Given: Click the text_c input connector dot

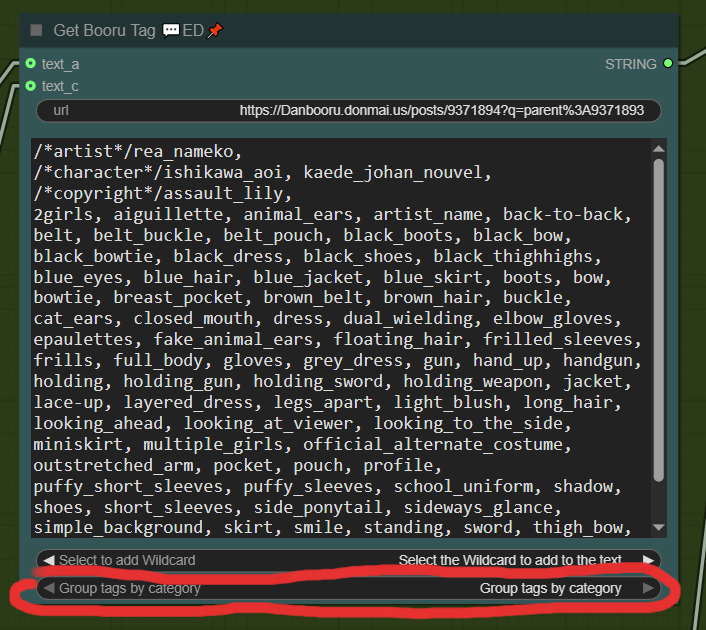Looking at the screenshot, I should click(x=31, y=86).
